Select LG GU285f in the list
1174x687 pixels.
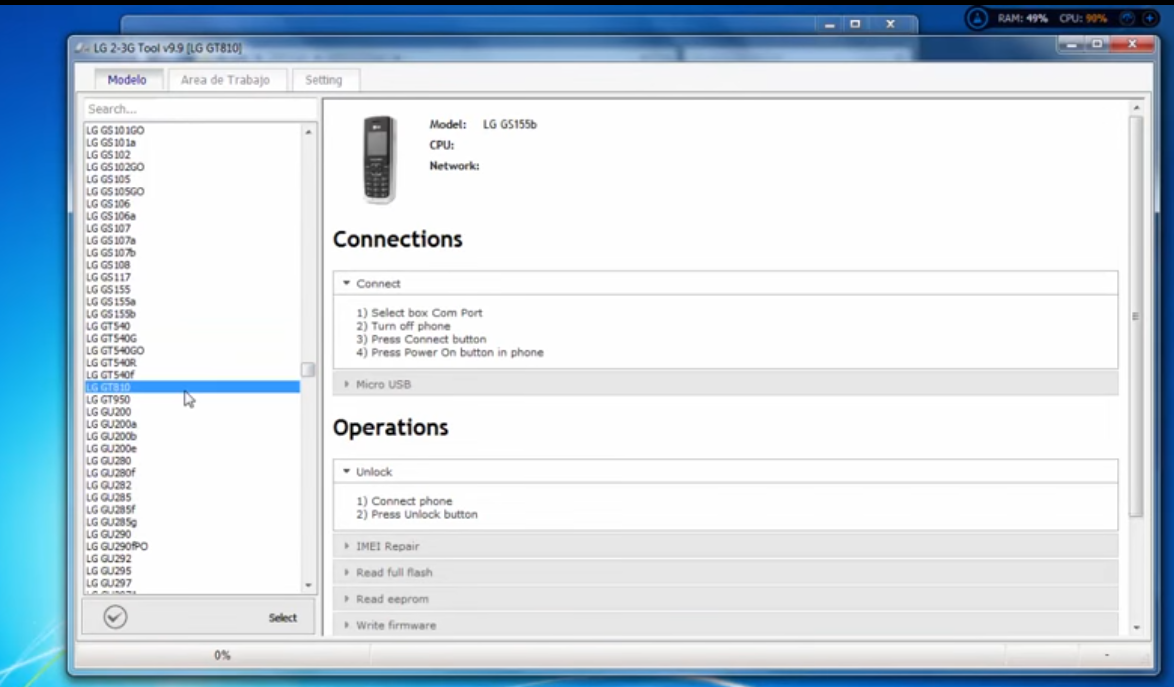click(x=192, y=509)
